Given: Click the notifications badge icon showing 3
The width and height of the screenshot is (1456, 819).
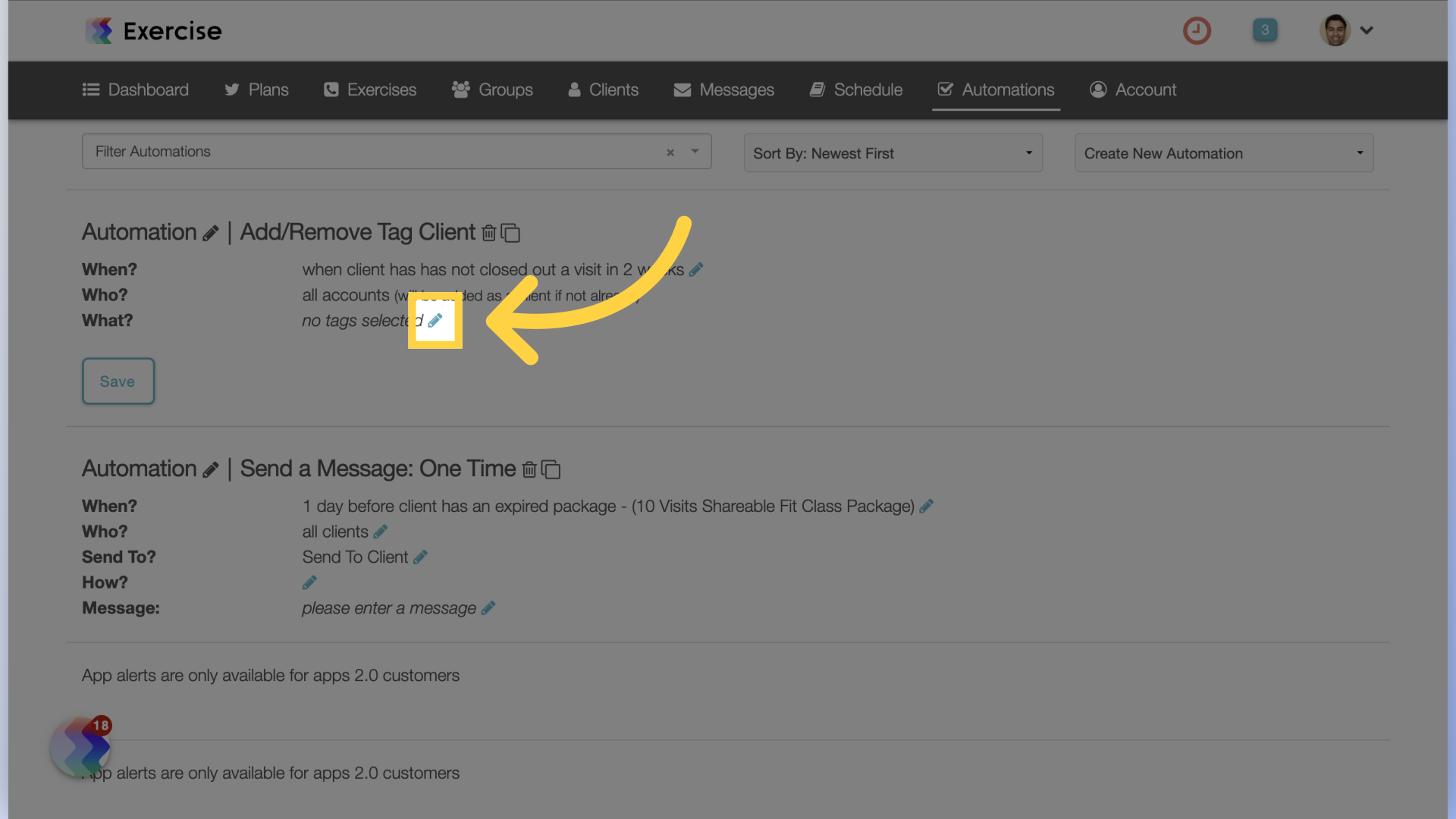Looking at the screenshot, I should point(1265,30).
